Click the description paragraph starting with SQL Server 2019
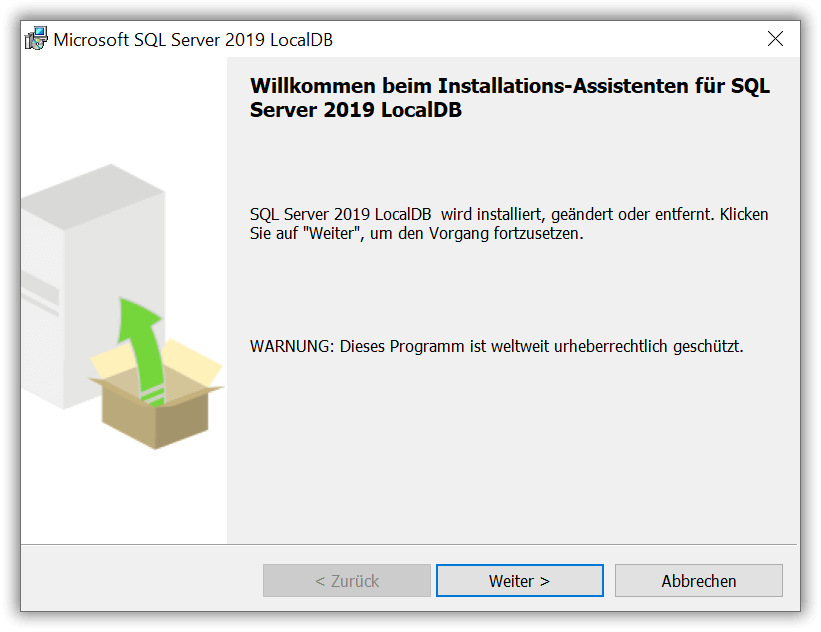This screenshot has height=632, width=821. coord(509,224)
